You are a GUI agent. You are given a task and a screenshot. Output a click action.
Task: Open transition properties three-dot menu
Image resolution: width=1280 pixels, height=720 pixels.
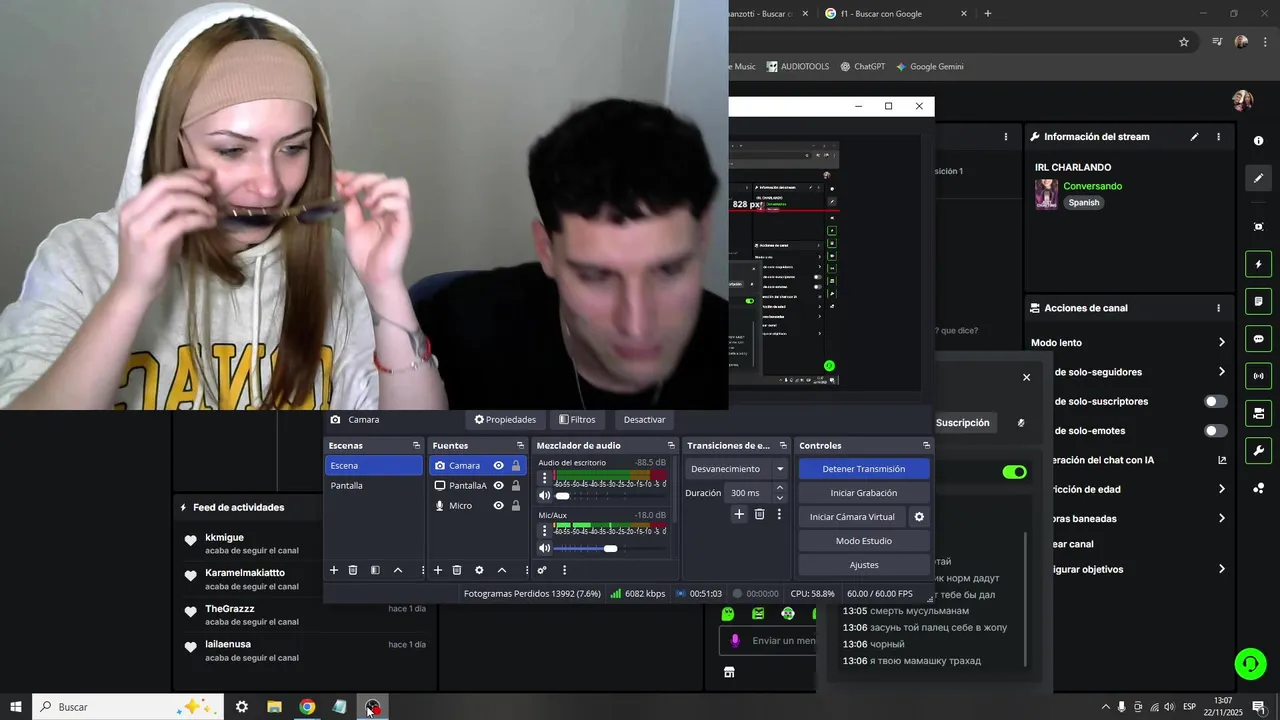pyautogui.click(x=779, y=514)
